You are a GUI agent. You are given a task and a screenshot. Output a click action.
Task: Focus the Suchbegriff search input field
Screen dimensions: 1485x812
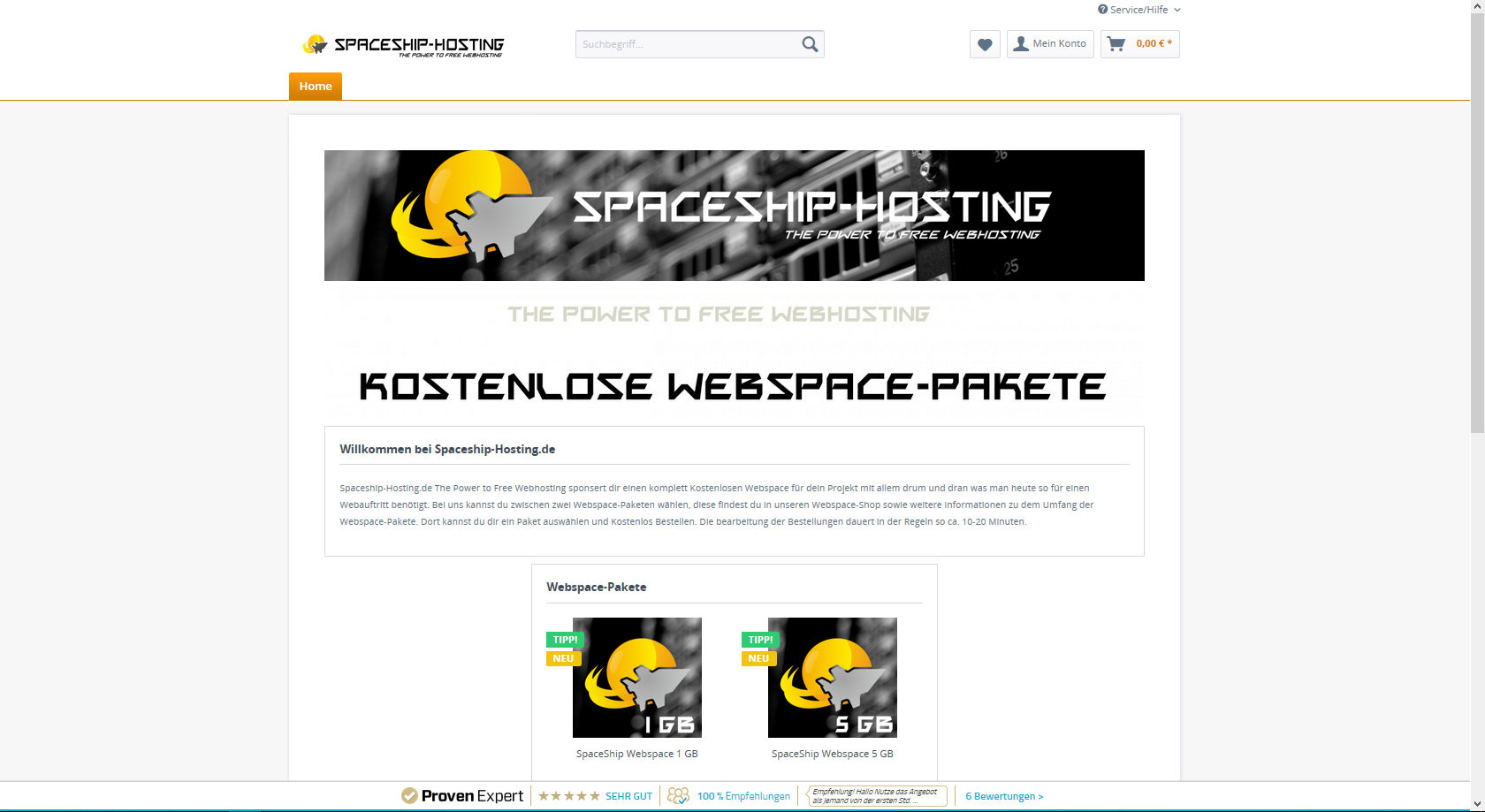point(686,44)
